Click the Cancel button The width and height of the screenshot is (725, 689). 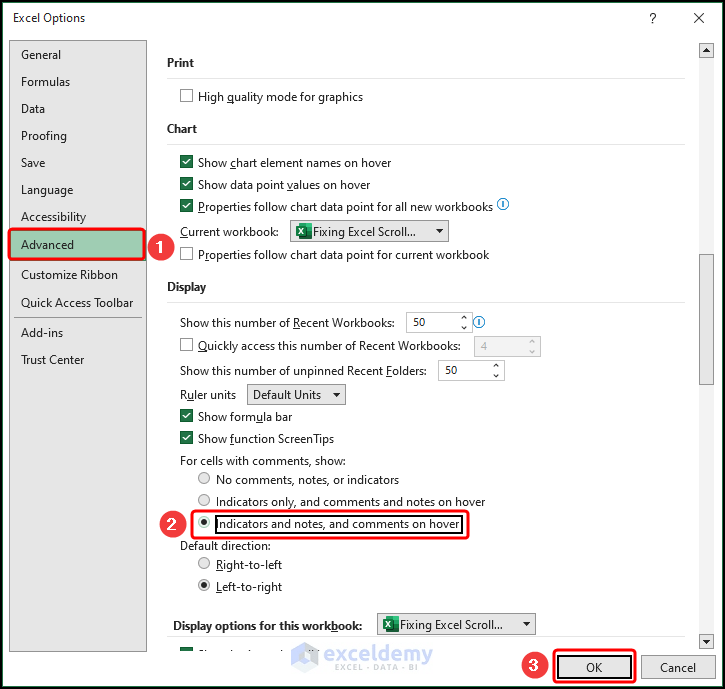tap(677, 667)
